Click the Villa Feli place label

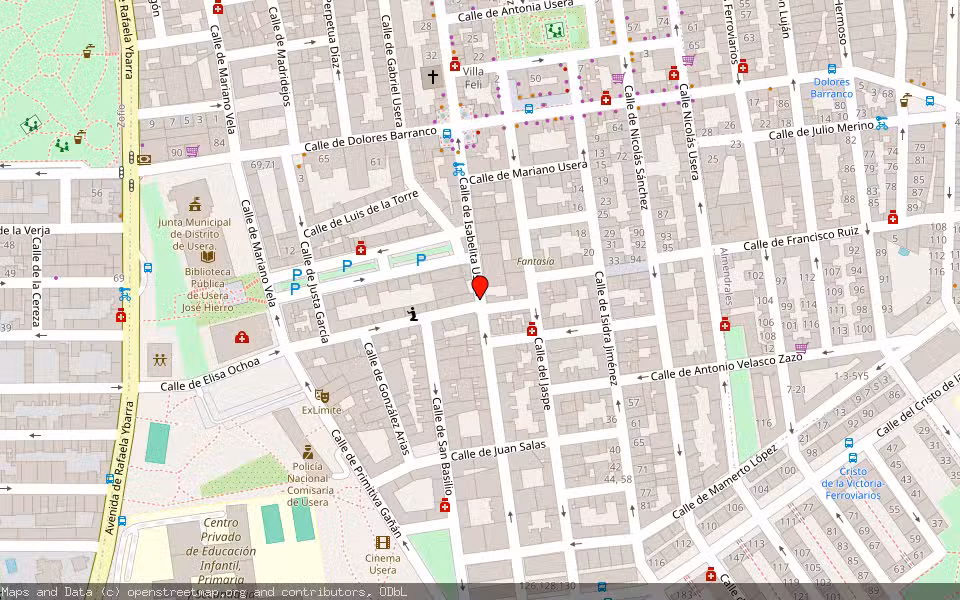(473, 78)
